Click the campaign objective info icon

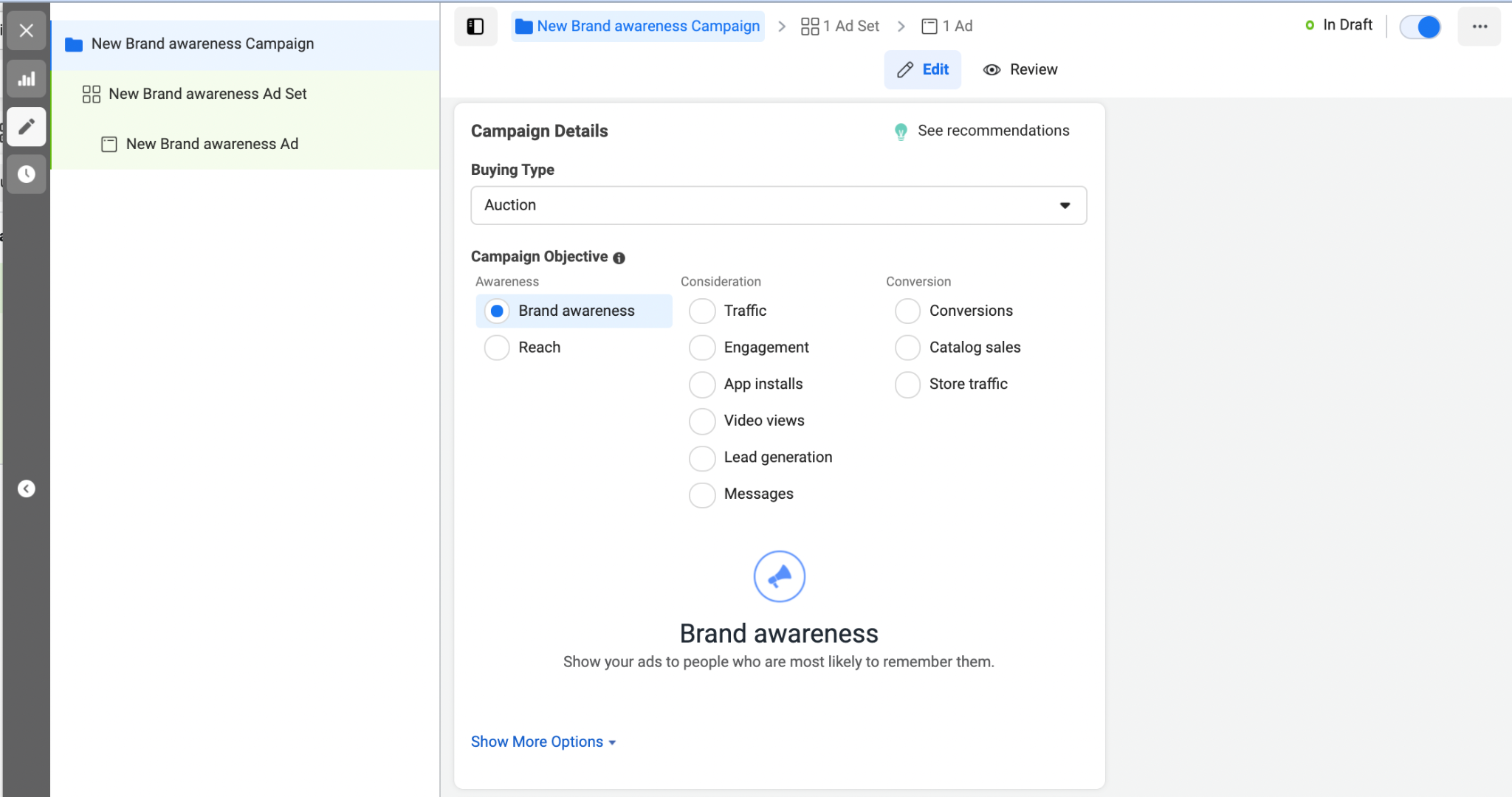pyautogui.click(x=619, y=258)
